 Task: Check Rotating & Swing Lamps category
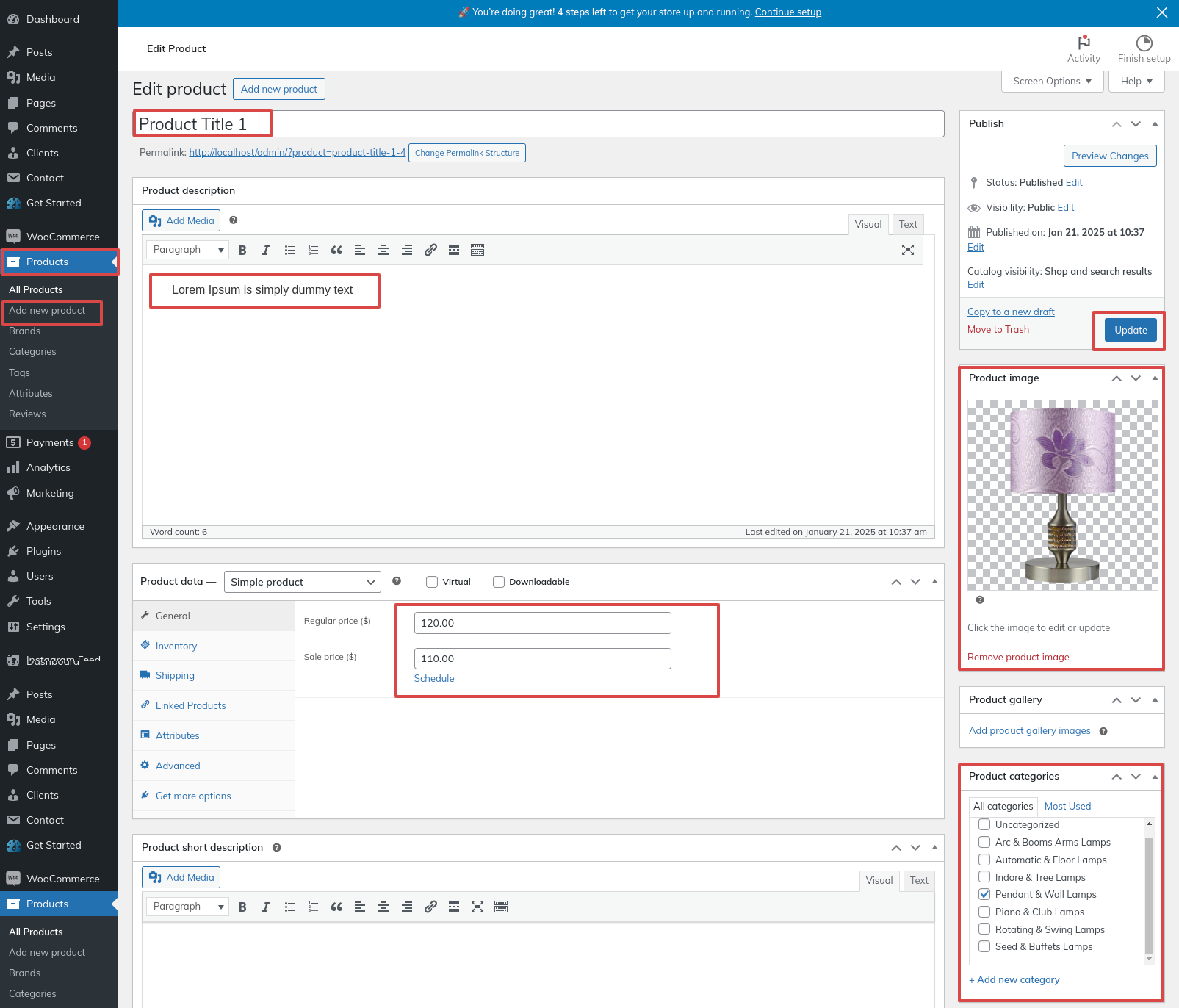tap(984, 929)
